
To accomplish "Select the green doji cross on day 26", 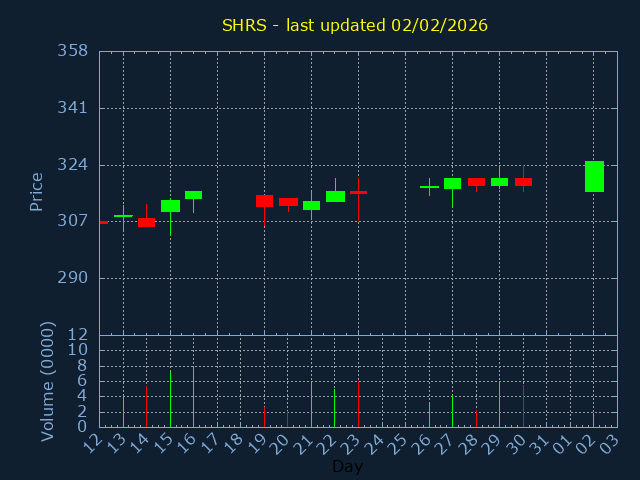I will pyautogui.click(x=429, y=187).
